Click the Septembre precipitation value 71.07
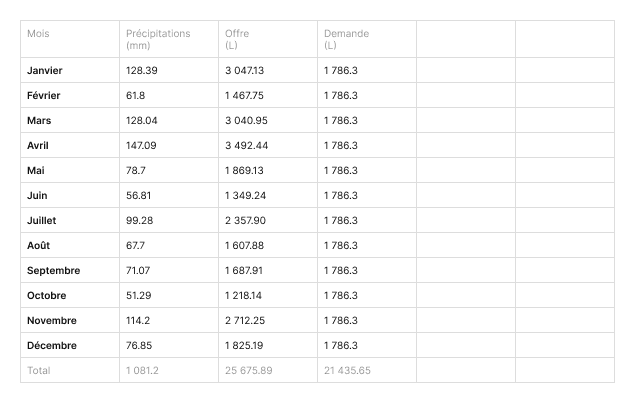 (x=140, y=271)
